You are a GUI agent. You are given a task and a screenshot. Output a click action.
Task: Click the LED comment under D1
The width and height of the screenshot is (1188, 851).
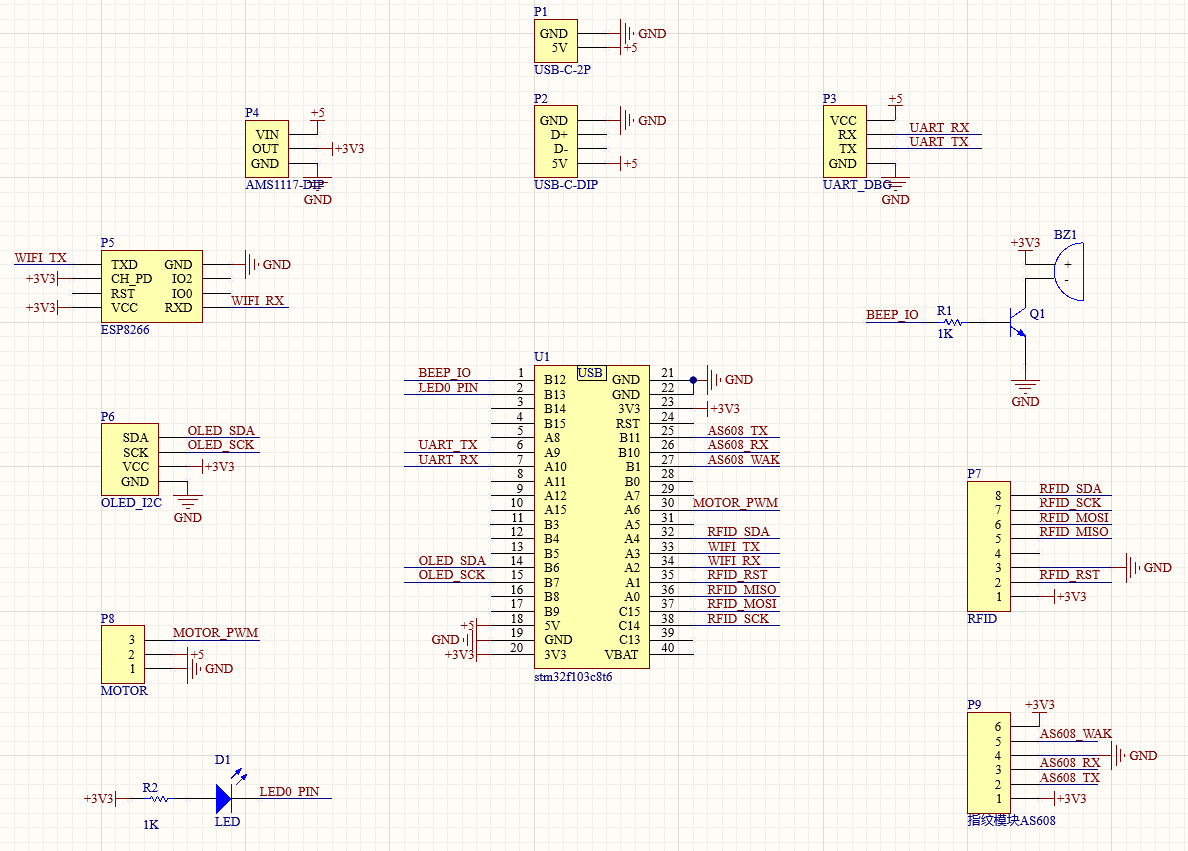[227, 821]
